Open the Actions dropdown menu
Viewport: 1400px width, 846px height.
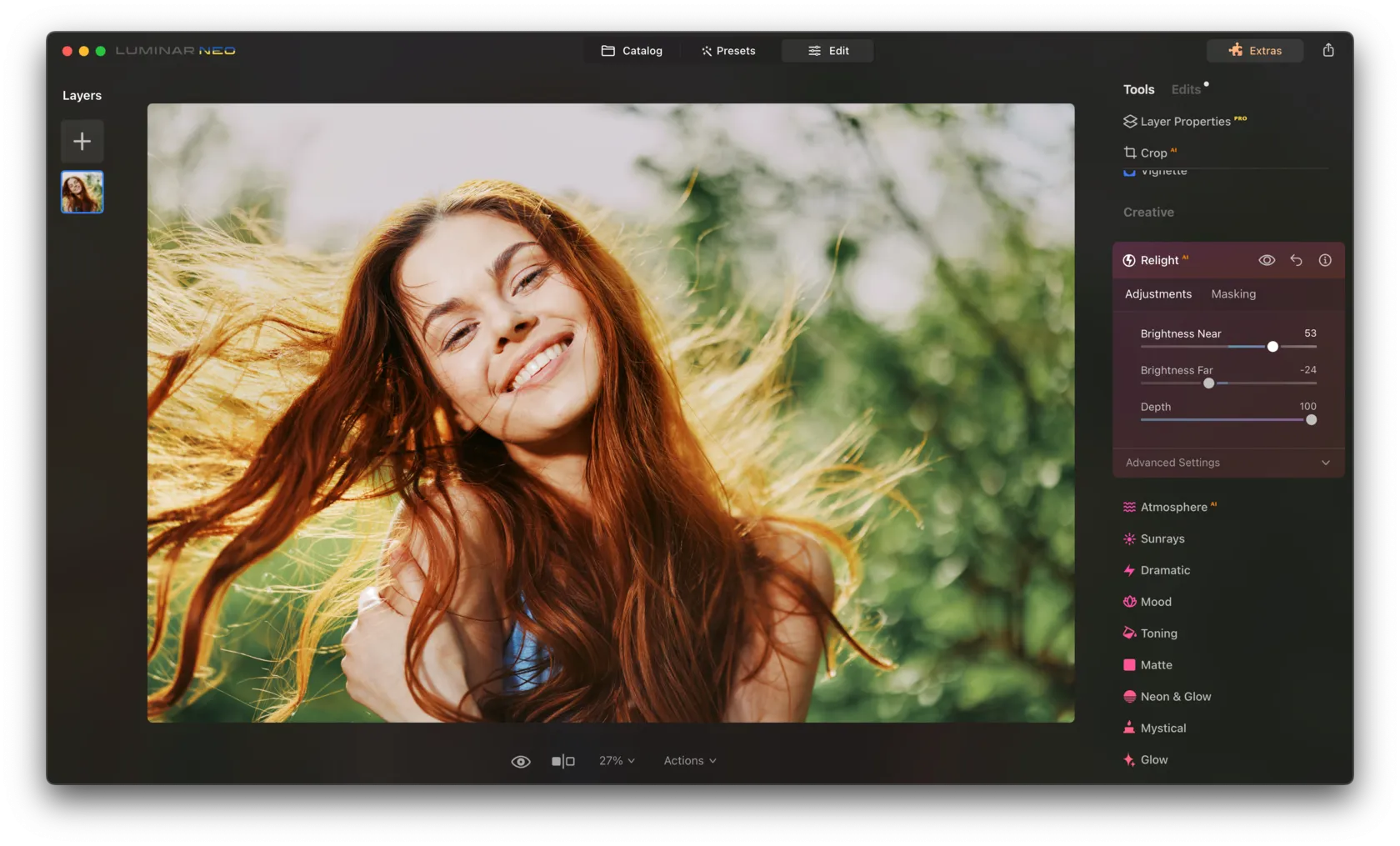[689, 761]
